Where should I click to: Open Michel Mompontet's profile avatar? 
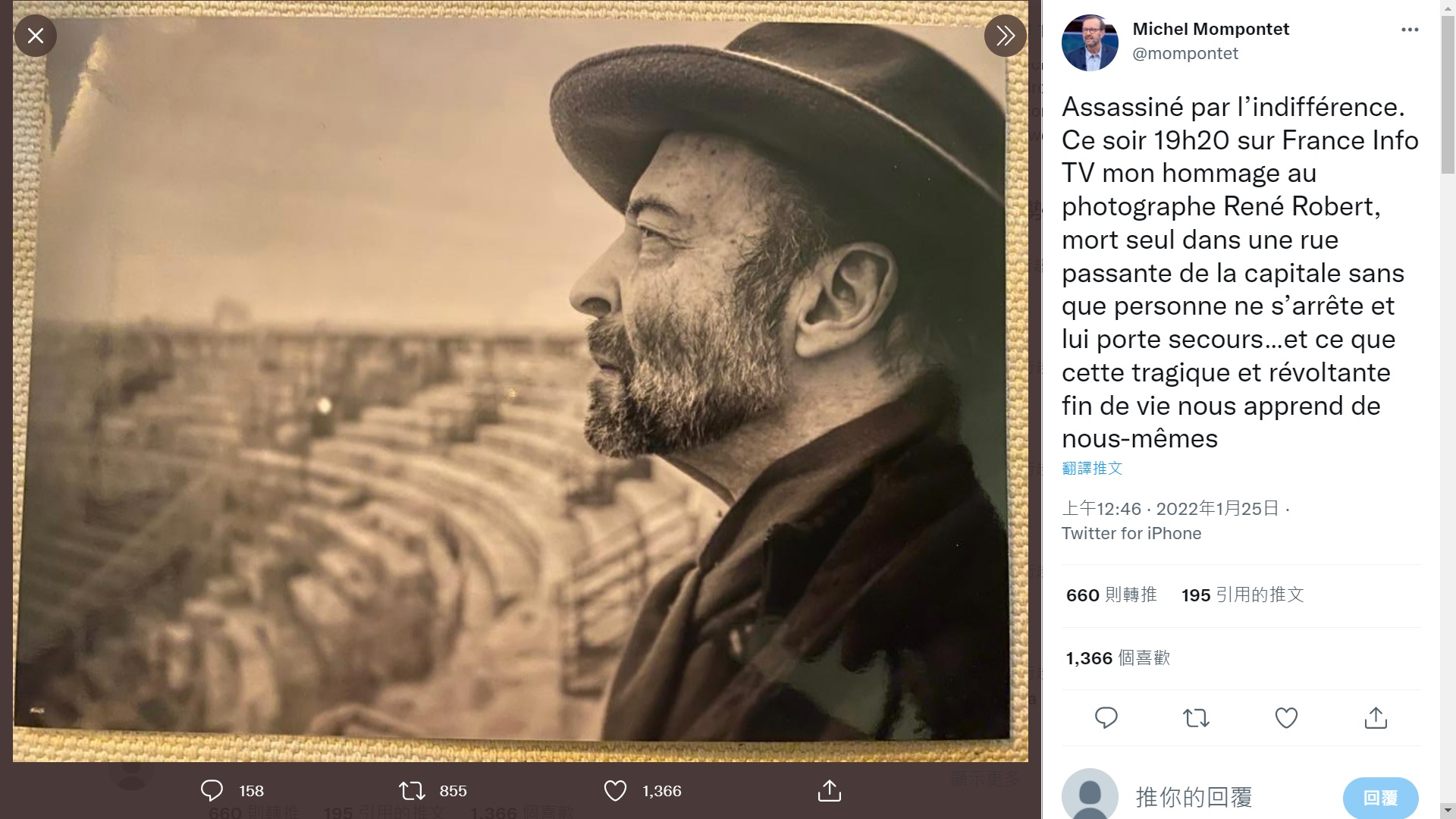click(x=1090, y=42)
